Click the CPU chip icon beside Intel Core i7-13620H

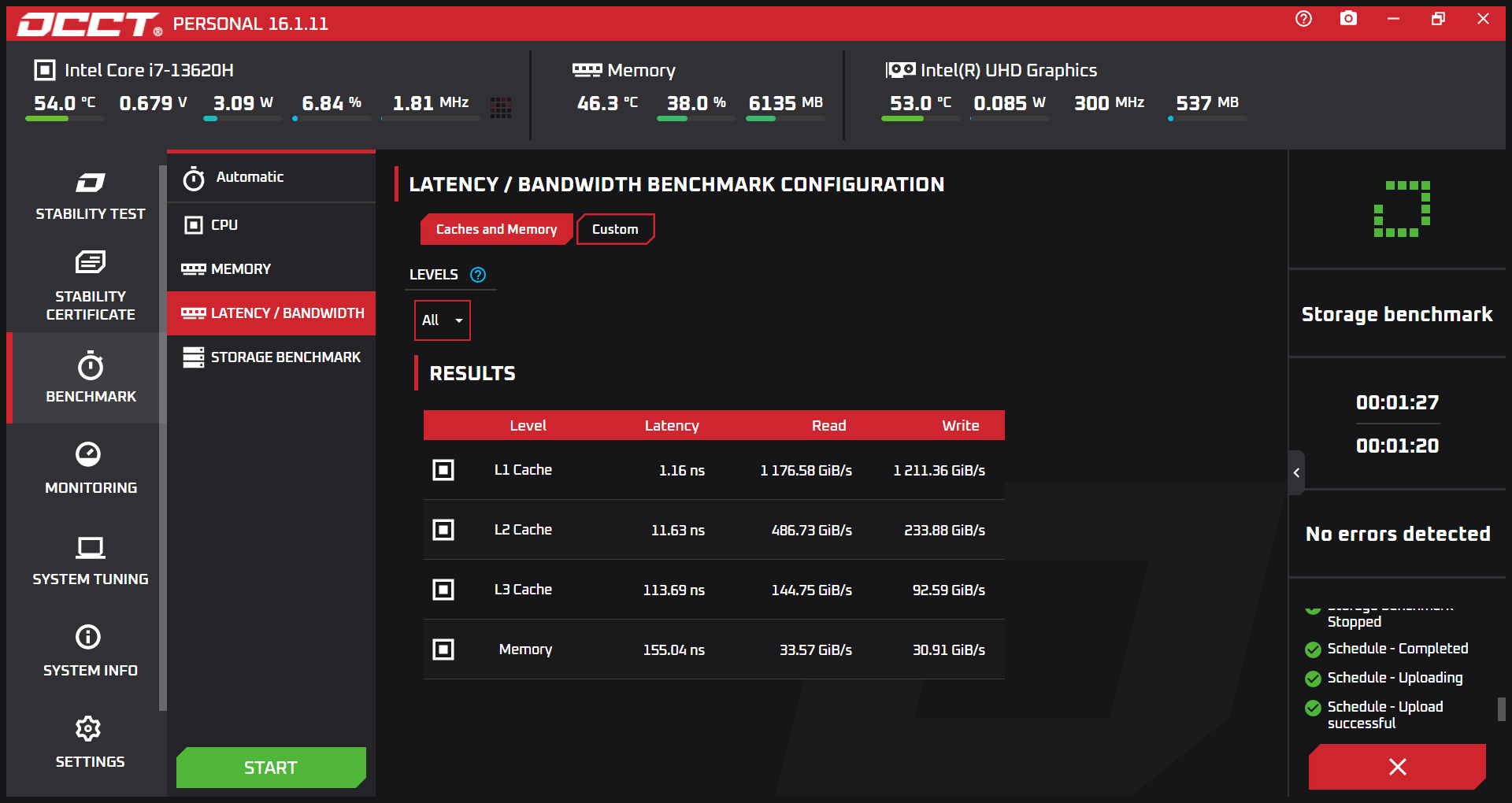pyautogui.click(x=45, y=70)
